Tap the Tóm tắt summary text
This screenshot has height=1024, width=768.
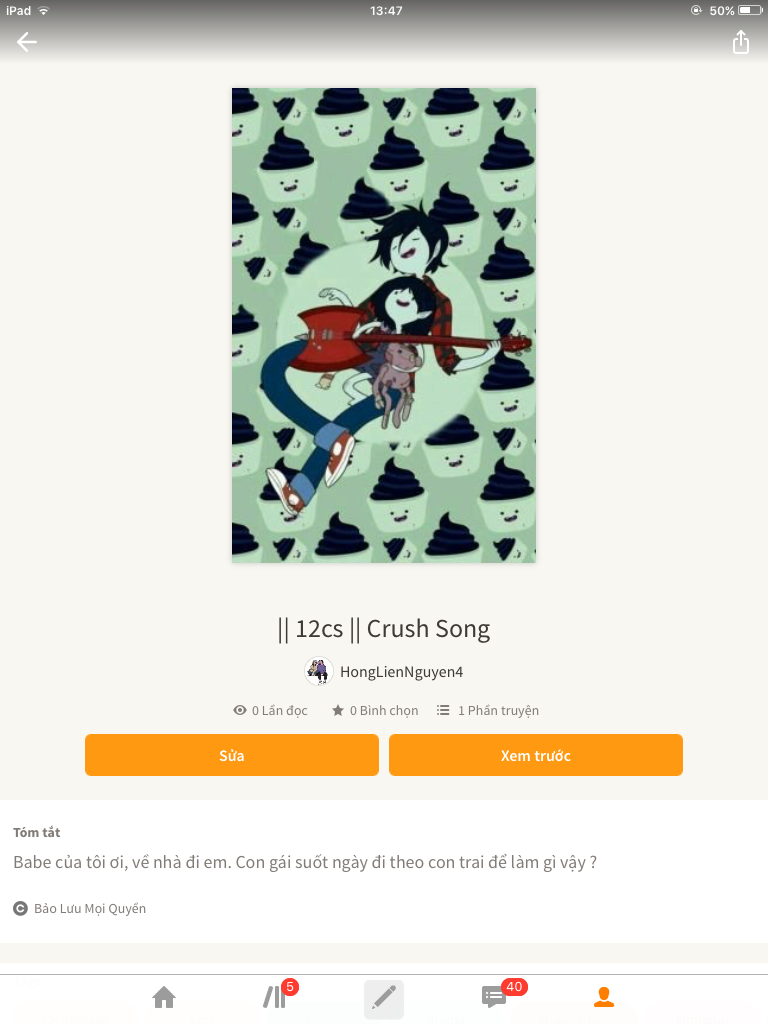point(305,862)
